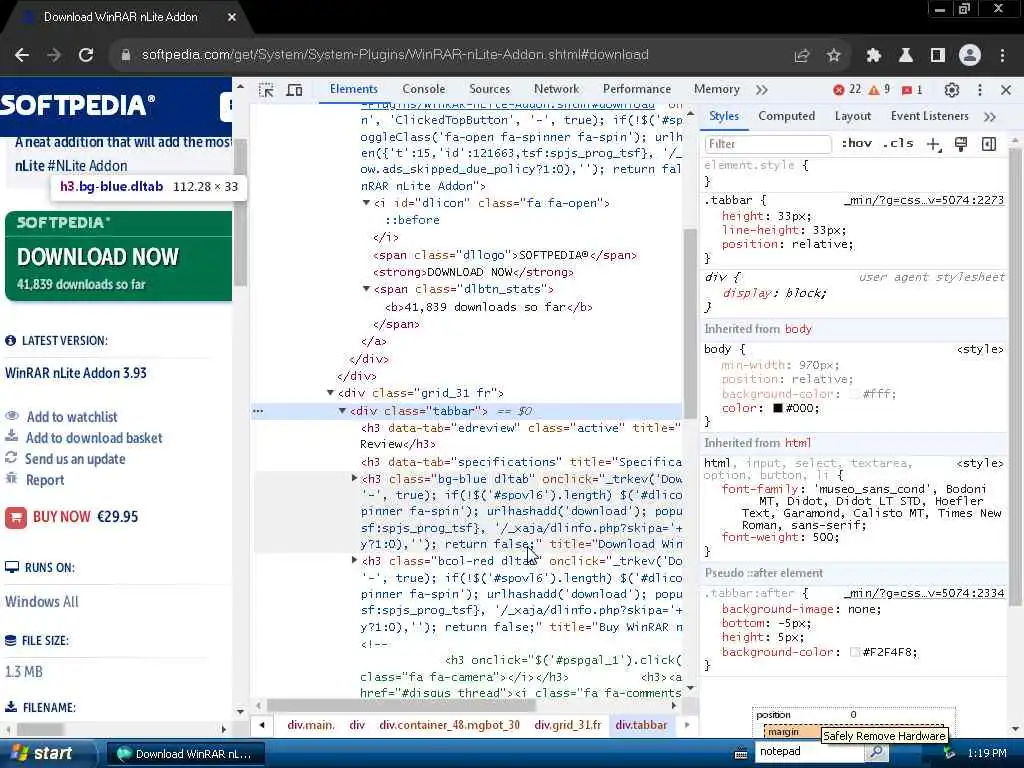
Task: Open the css source link ending in :2273
Action: coord(923,200)
